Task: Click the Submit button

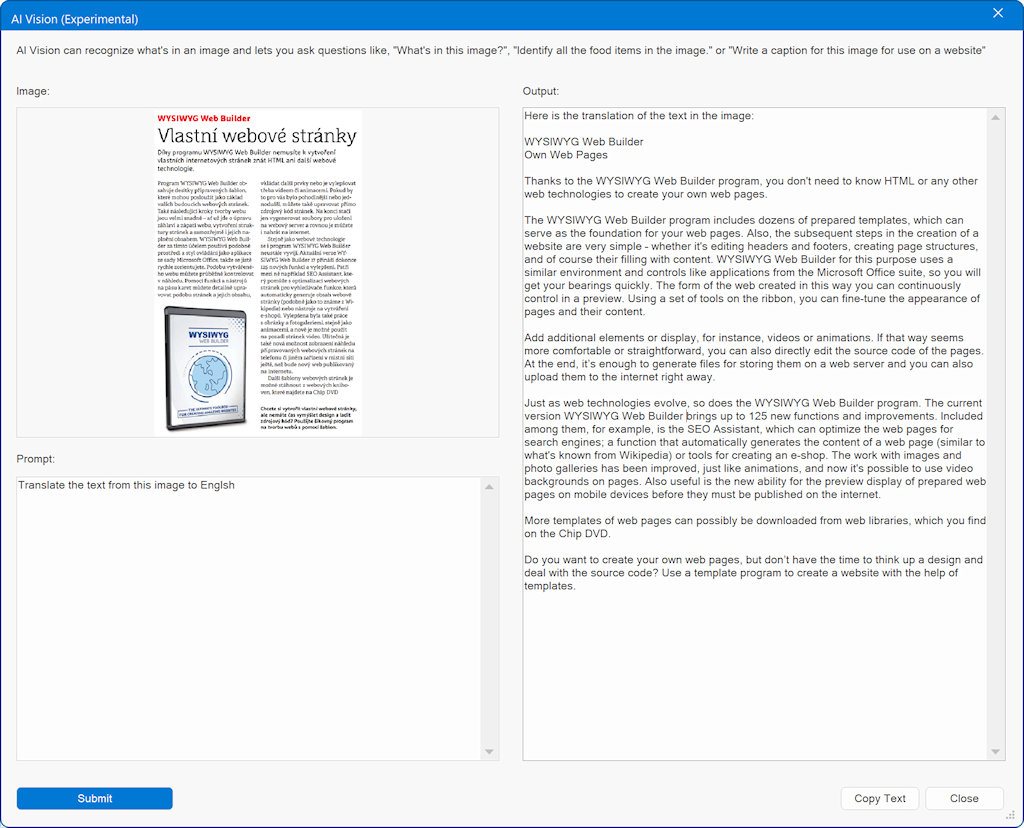Action: [95, 798]
